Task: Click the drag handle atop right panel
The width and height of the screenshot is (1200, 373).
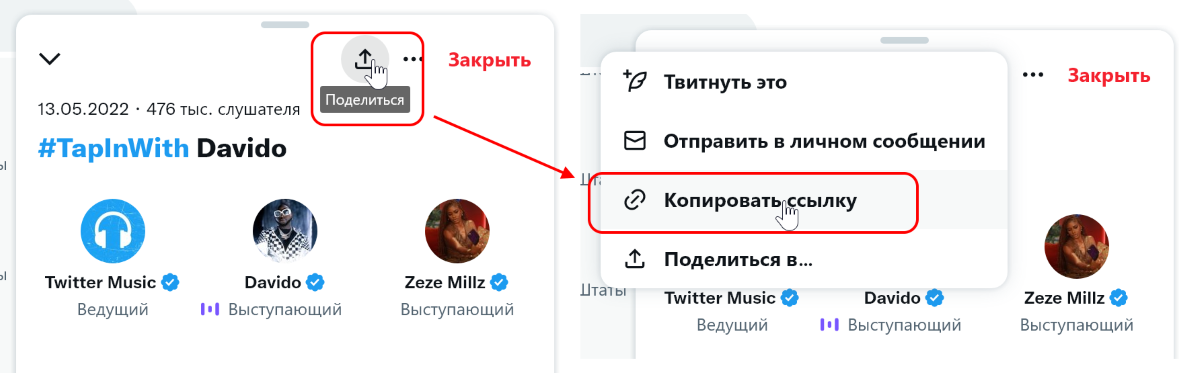Action: tap(905, 39)
